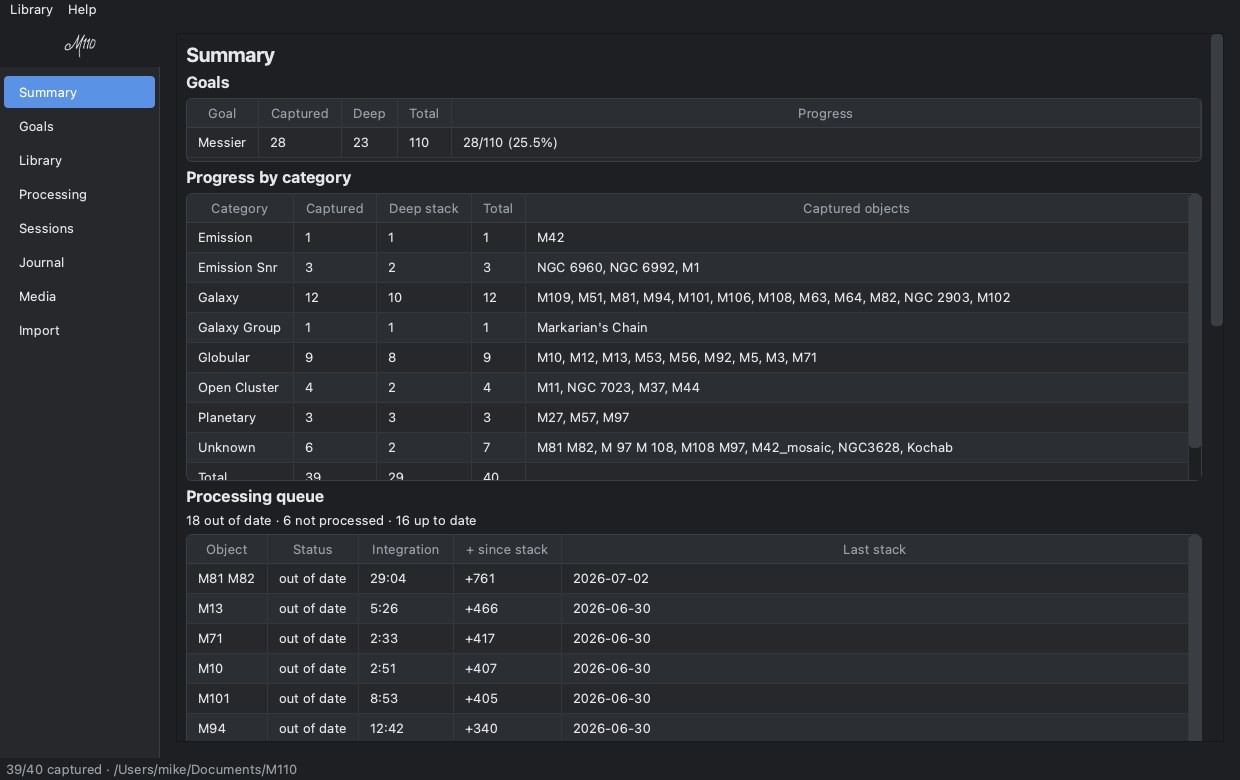The height and width of the screenshot is (780, 1240).
Task: Select the M13 queue row
Action: pos(687,608)
